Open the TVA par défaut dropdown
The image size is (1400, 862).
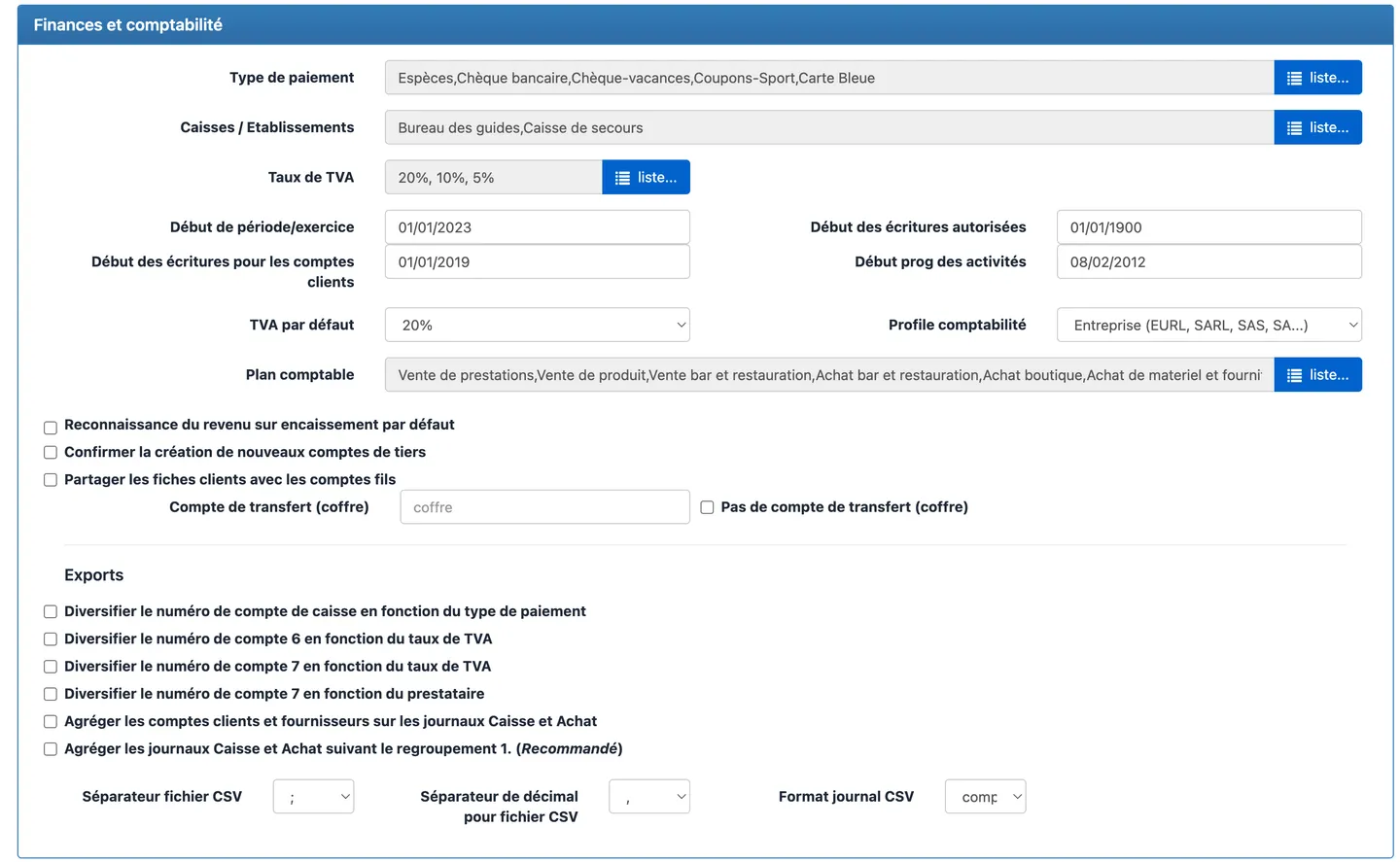coord(538,325)
